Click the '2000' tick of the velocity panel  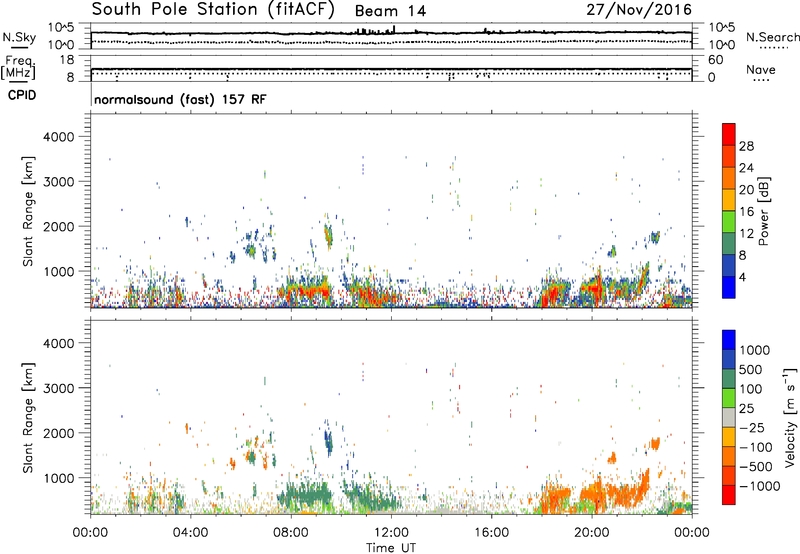[58, 433]
